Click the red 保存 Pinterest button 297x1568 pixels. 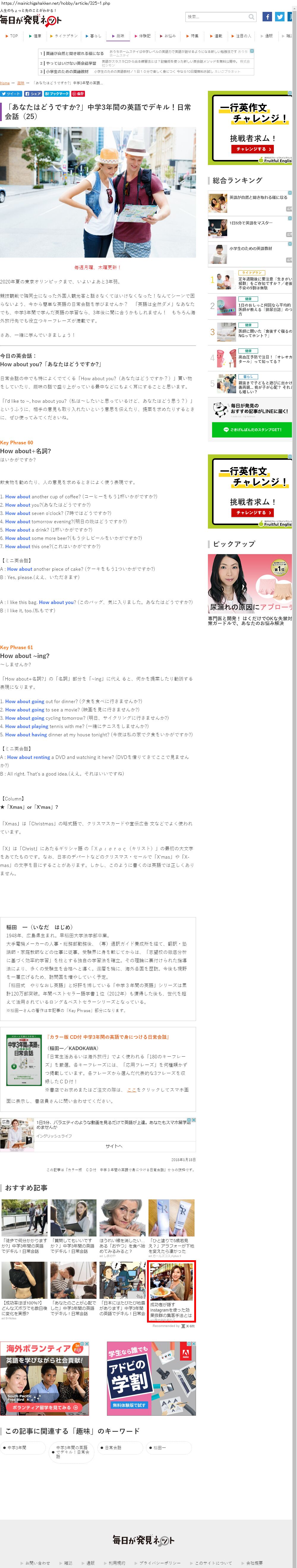click(x=78, y=94)
